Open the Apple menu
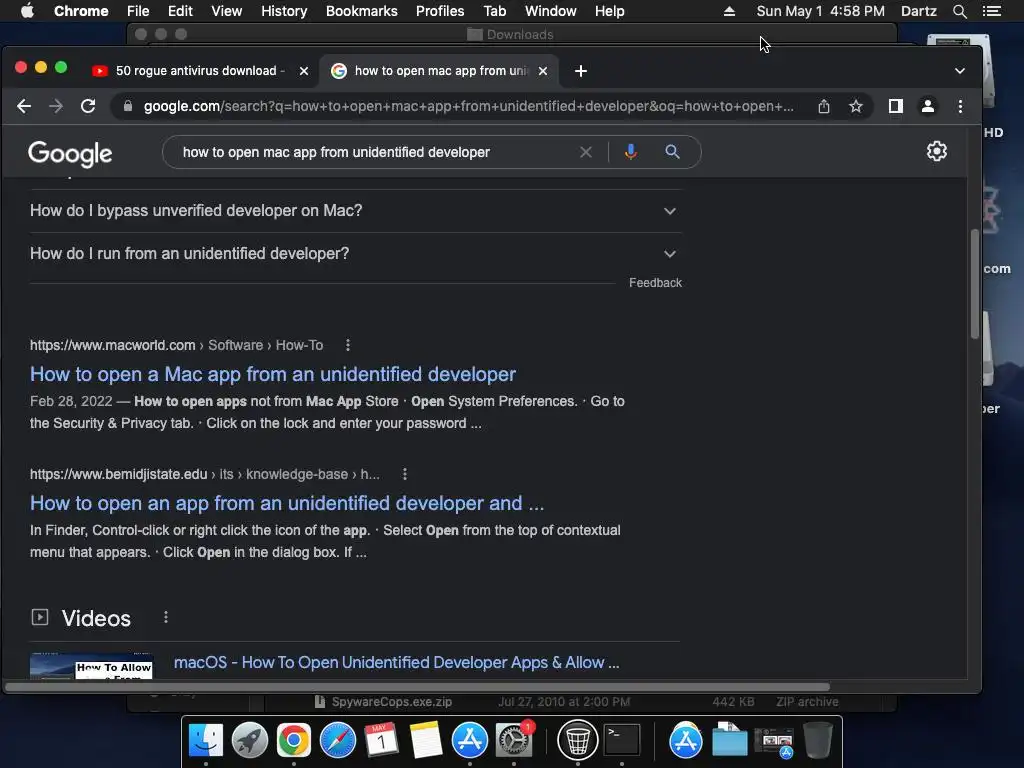Viewport: 1024px width, 768px height. pyautogui.click(x=27, y=11)
